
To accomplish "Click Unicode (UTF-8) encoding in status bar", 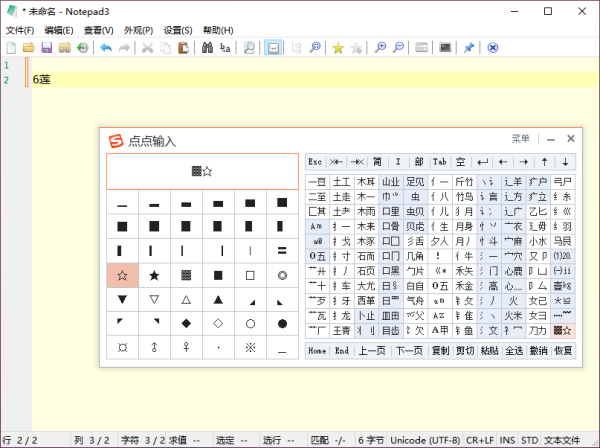I will pos(425,440).
